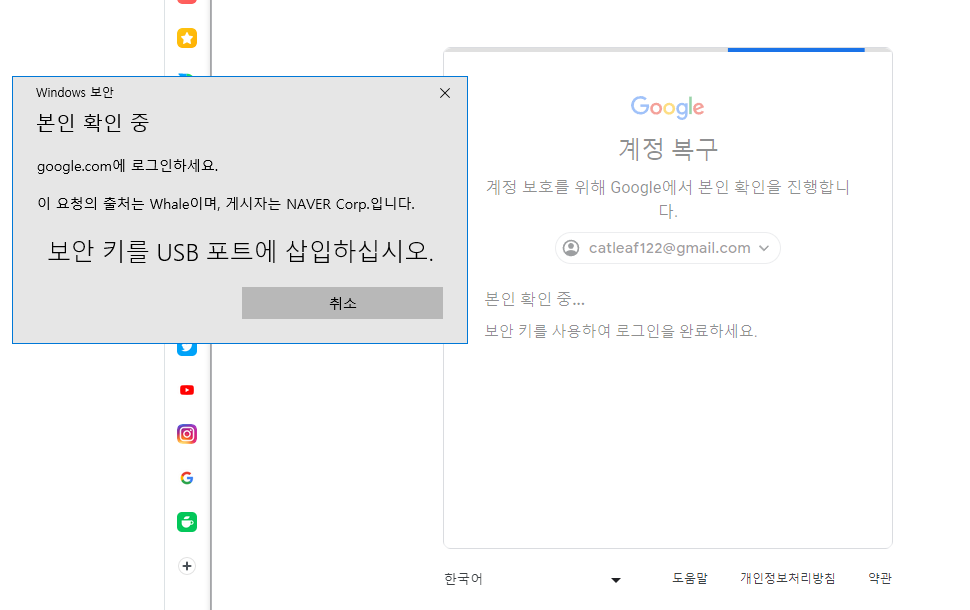970x610 pixels.
Task: Open the Twitter sidebar icon
Action: pos(187,349)
